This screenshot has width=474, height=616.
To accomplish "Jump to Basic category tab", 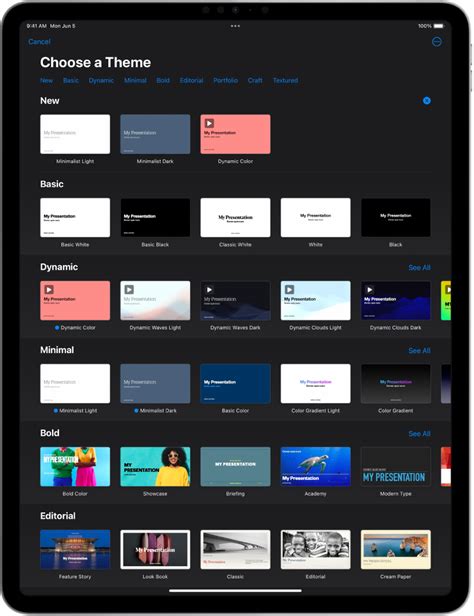I will pyautogui.click(x=71, y=81).
